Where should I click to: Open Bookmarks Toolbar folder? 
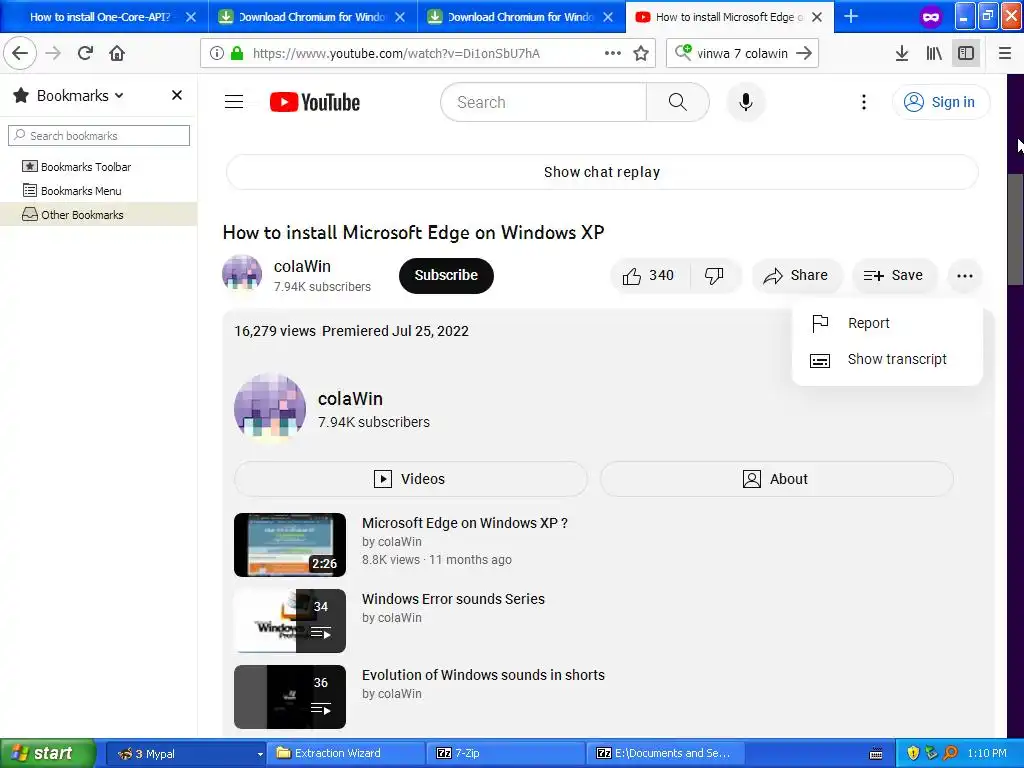86,167
